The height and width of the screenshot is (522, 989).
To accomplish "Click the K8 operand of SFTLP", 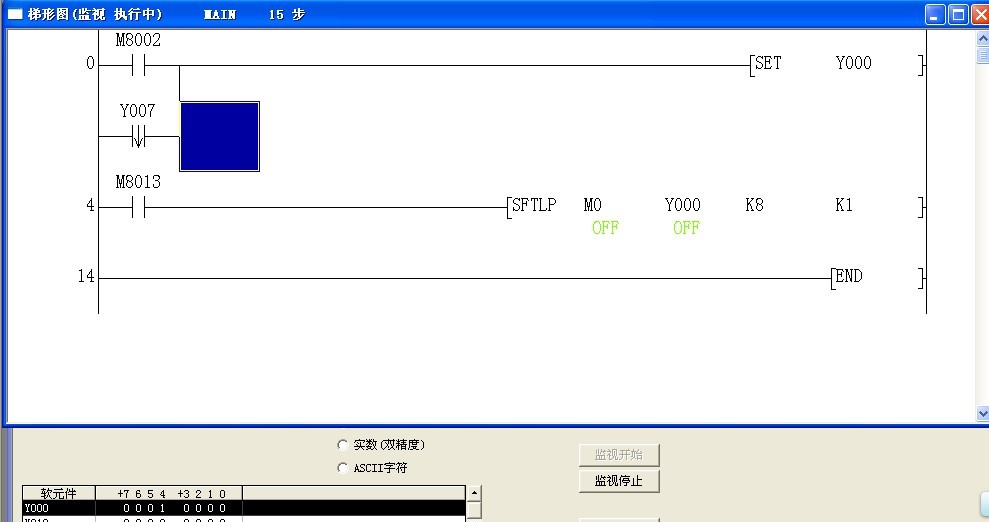I will [754, 206].
